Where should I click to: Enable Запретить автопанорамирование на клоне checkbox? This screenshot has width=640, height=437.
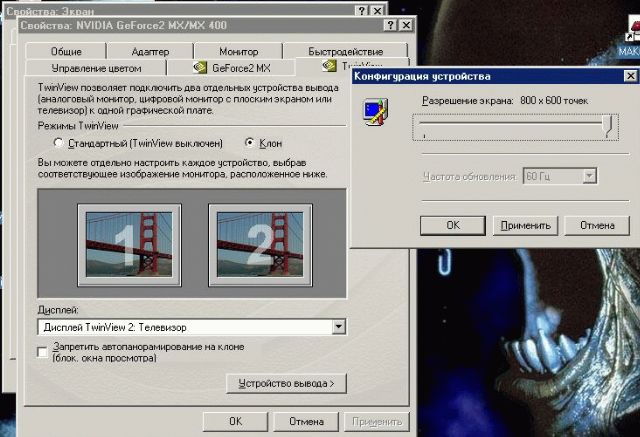tap(42, 352)
